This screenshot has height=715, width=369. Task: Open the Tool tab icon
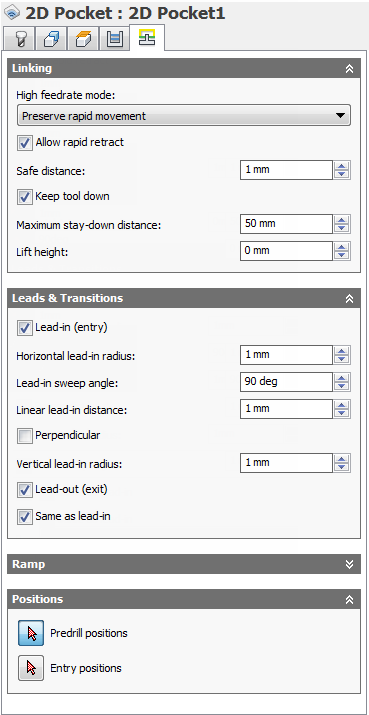tap(18, 39)
